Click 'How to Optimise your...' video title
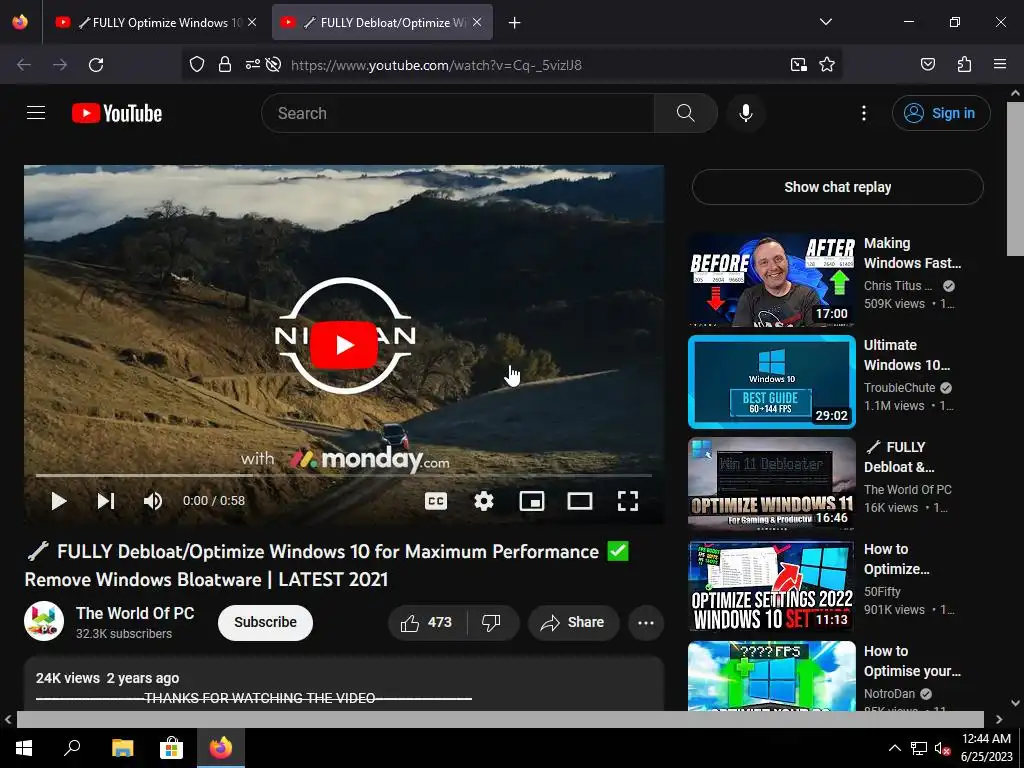Image resolution: width=1024 pixels, height=768 pixels. tap(912, 661)
